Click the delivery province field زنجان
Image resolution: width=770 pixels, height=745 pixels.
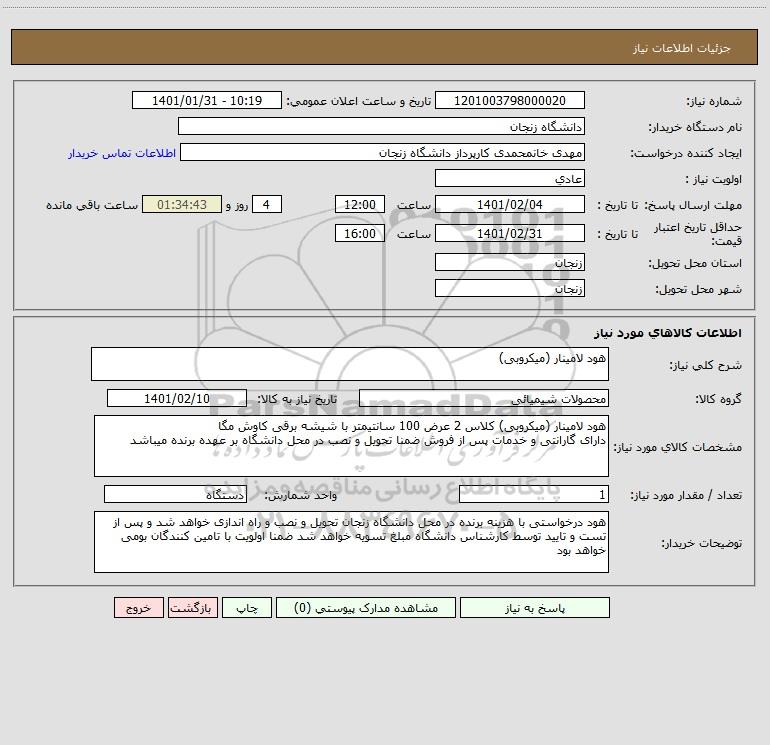510,262
